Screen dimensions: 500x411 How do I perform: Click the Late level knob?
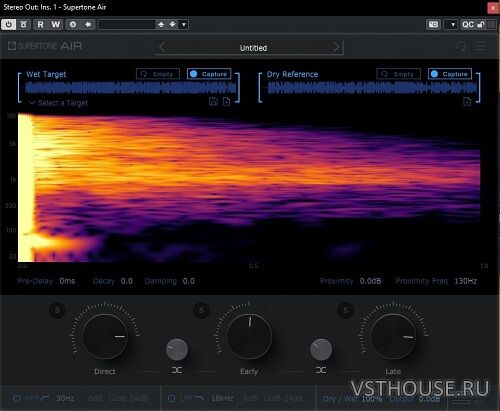coord(393,336)
